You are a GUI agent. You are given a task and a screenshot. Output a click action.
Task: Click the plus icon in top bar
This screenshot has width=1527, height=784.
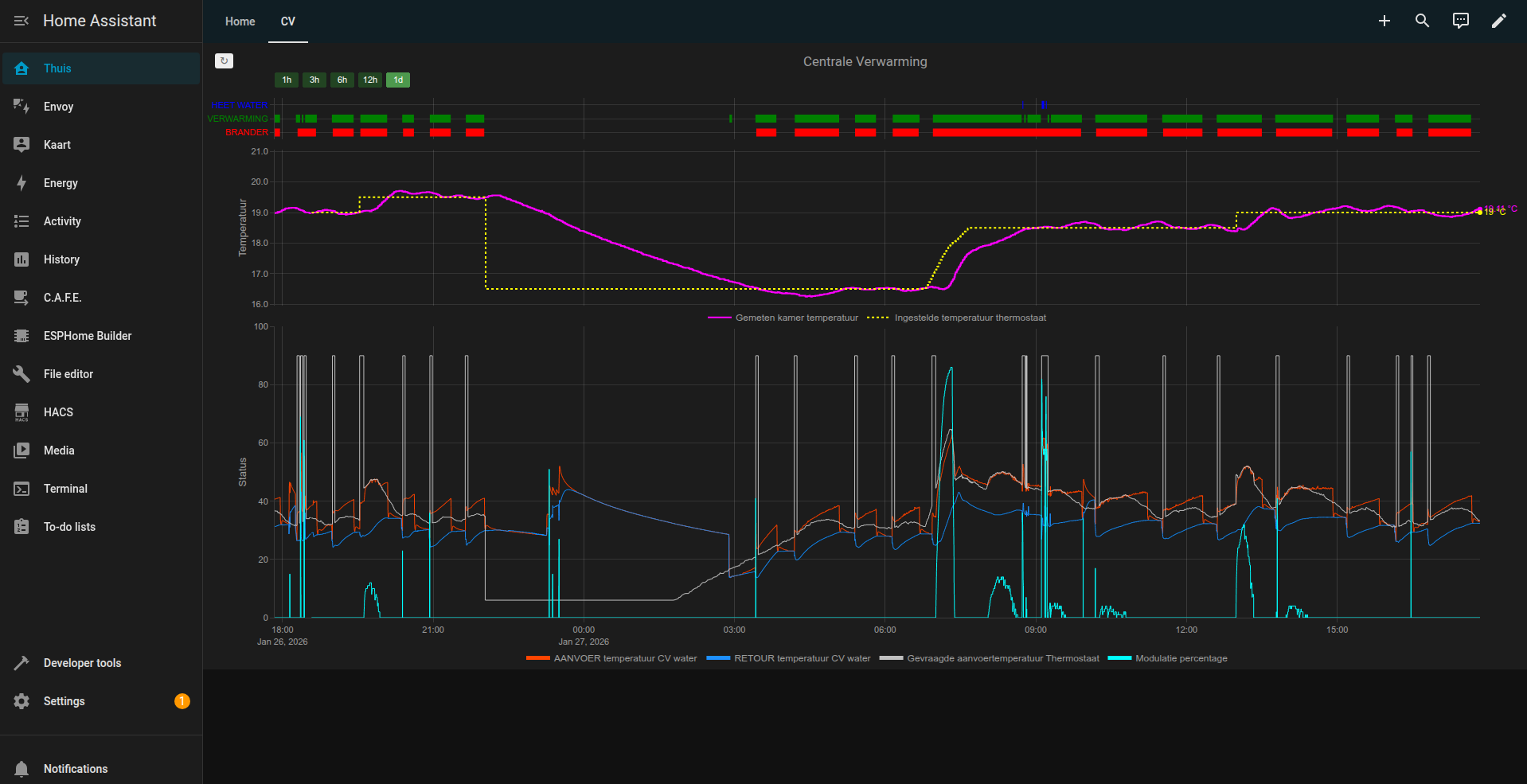(1384, 21)
